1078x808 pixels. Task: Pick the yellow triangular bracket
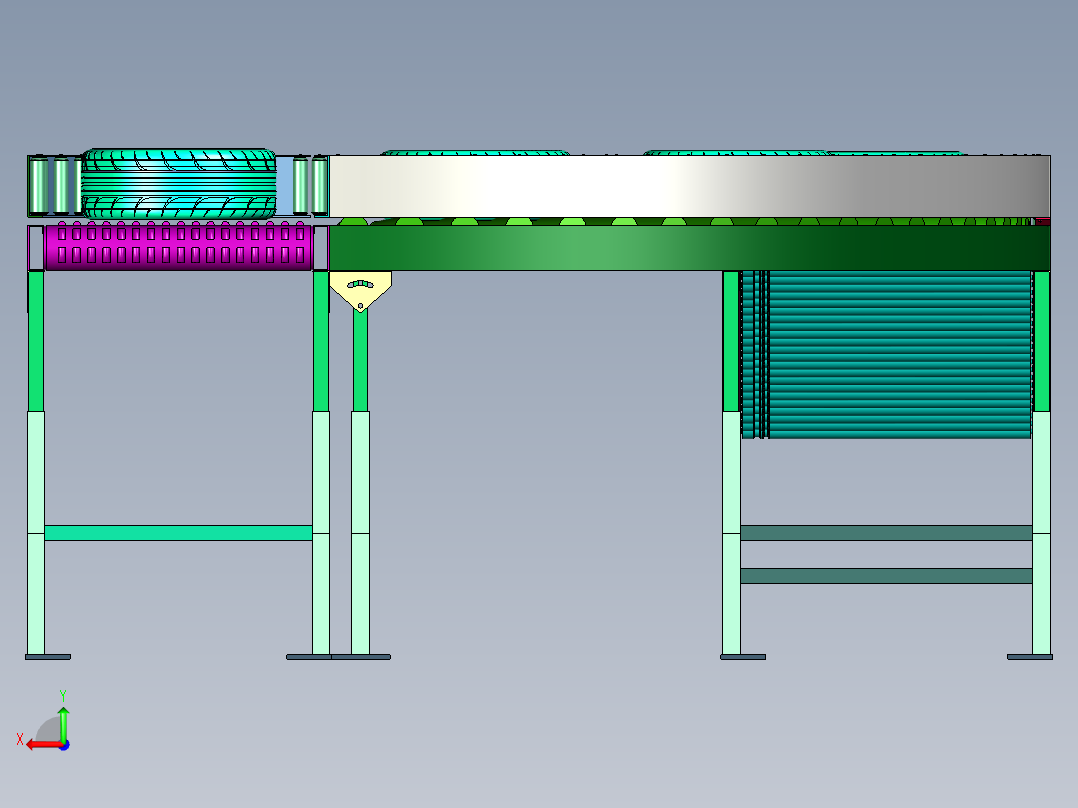(x=360, y=291)
